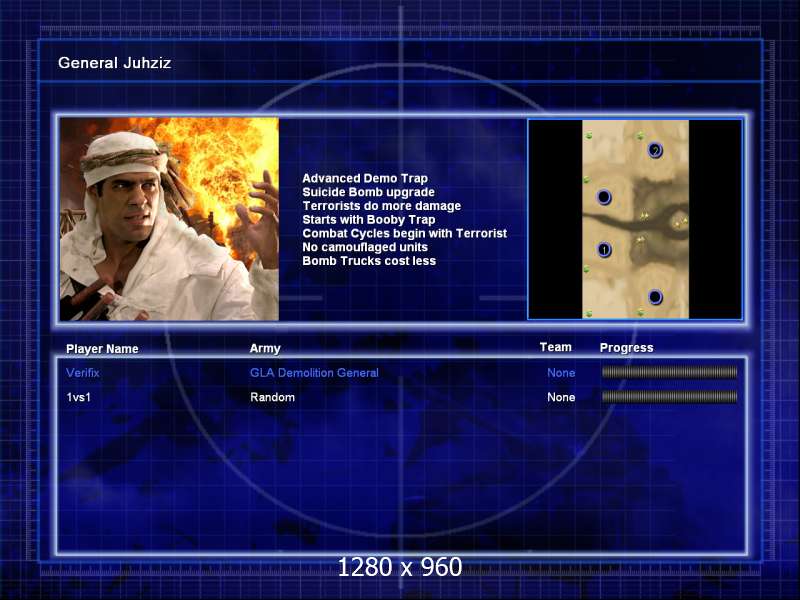Click the 'Team' column header
800x600 pixels.
tap(556, 347)
